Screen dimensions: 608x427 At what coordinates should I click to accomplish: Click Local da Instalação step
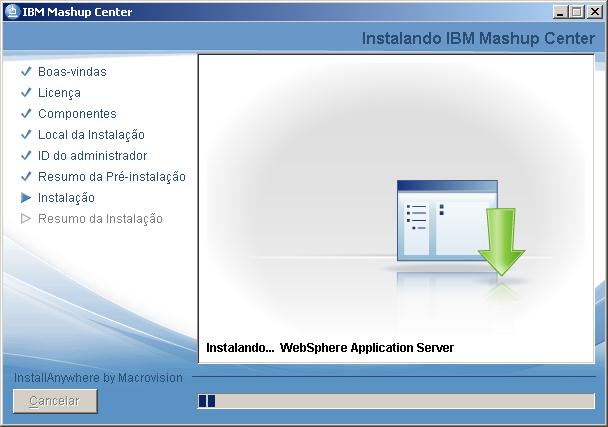click(x=91, y=135)
